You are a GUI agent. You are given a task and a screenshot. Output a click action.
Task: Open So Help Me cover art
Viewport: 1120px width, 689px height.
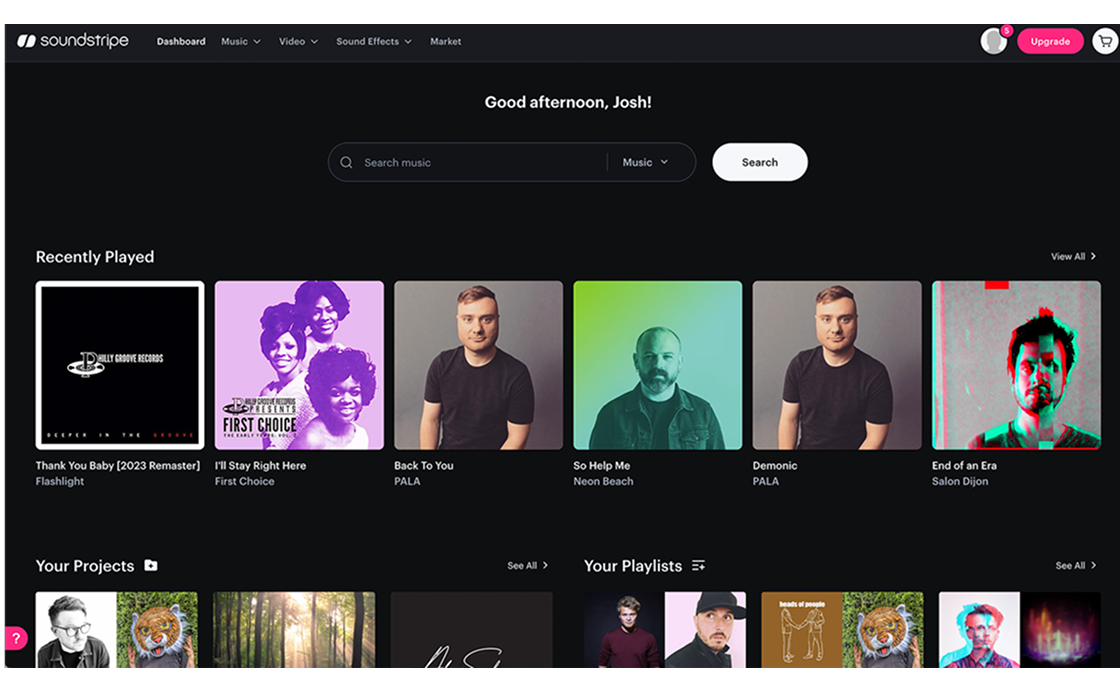coord(658,365)
